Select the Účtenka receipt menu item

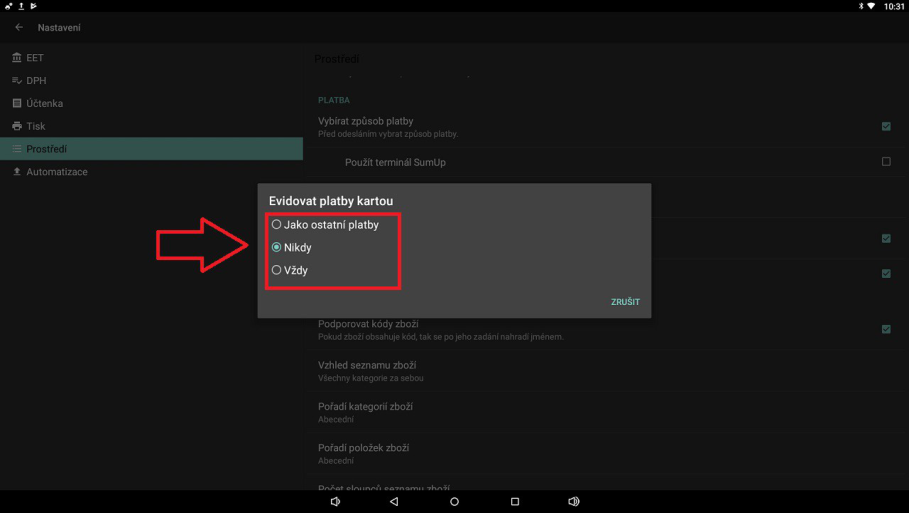coord(44,103)
